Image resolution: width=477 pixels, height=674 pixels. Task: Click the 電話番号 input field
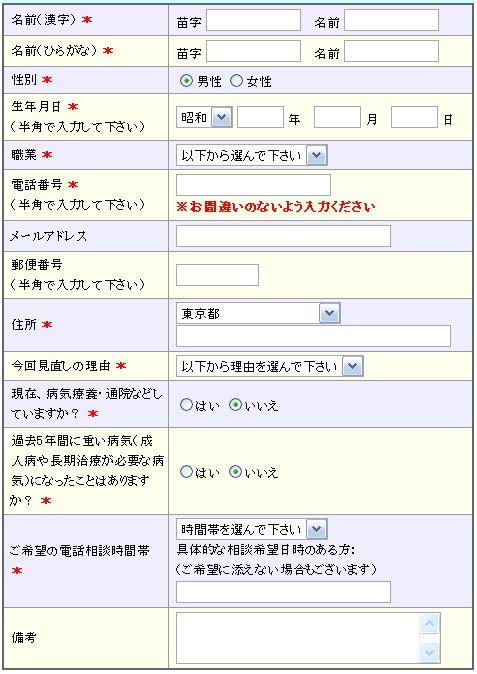coord(254,185)
